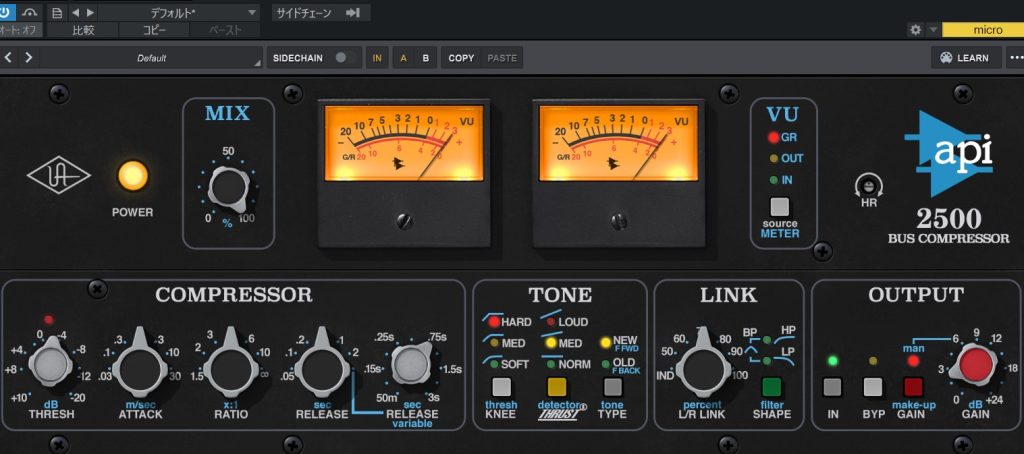
Task: Click the 比較 compare menu item
Action: 84,30
